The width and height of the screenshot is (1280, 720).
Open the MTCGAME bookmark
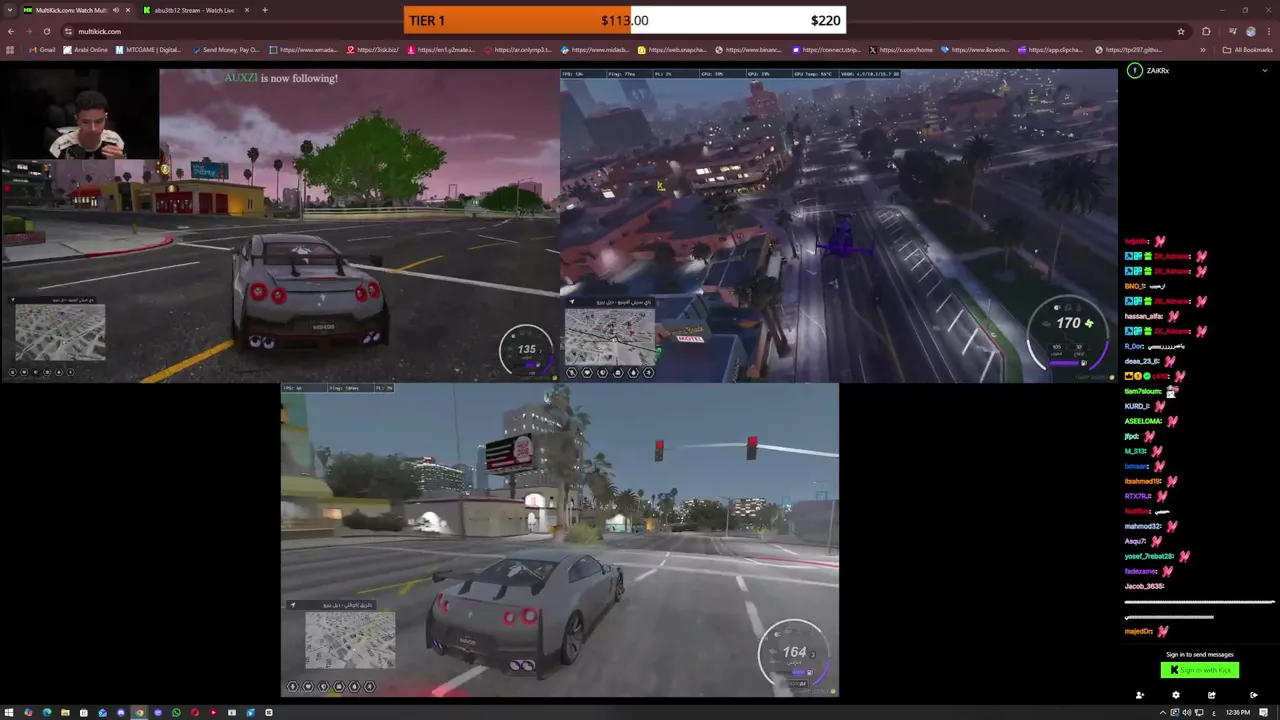click(x=149, y=49)
